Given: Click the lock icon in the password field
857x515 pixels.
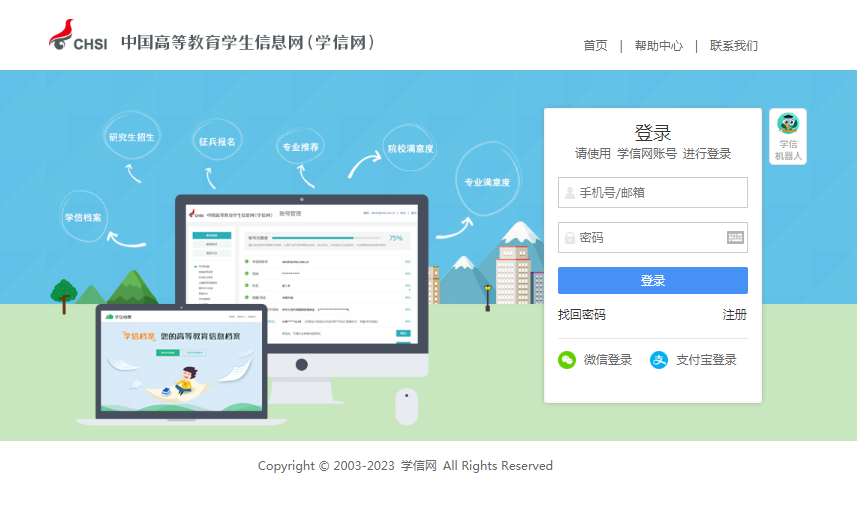Looking at the screenshot, I should click(x=570, y=238).
